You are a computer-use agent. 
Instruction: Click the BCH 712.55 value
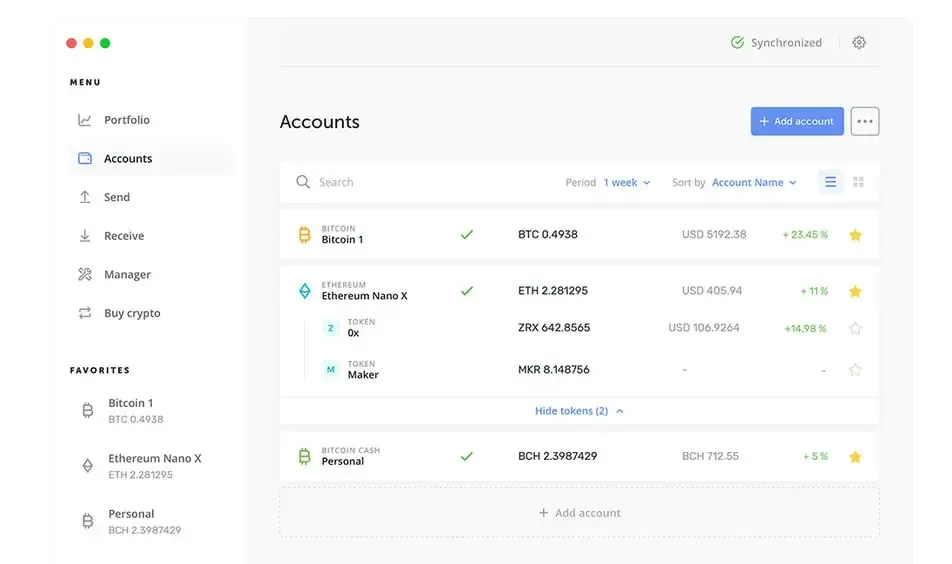click(x=710, y=456)
